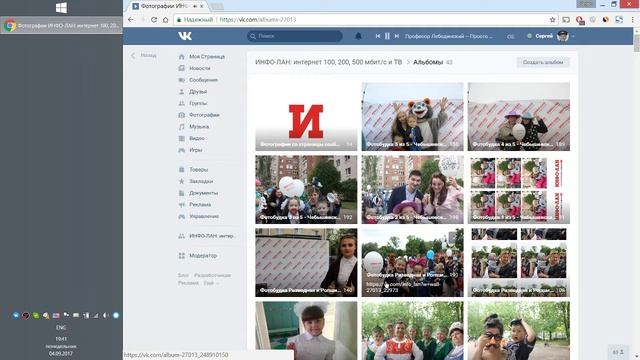This screenshot has width=640, height=360.
Task: Open Chrome three-dot menu
Action: click(633, 20)
